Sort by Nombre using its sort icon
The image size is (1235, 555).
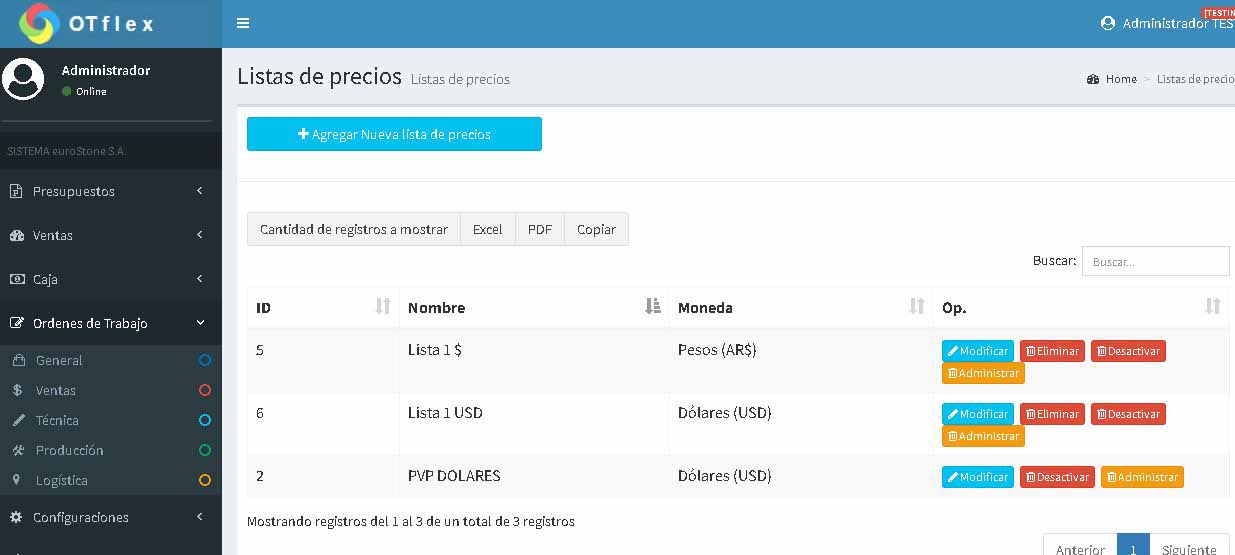click(653, 307)
